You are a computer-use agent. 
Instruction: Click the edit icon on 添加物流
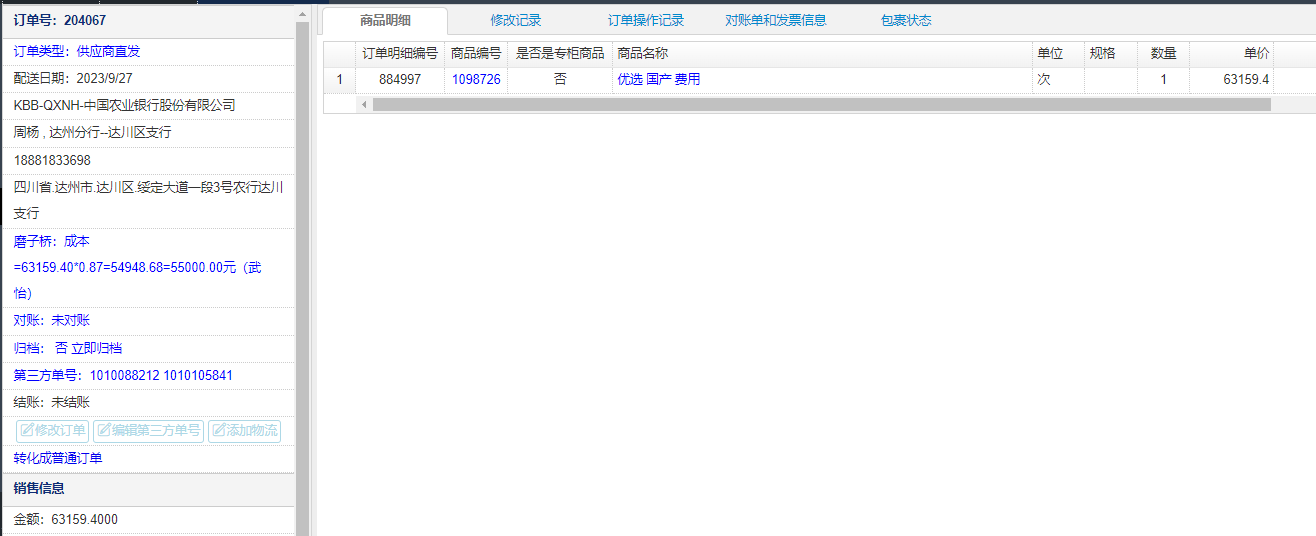pos(219,431)
